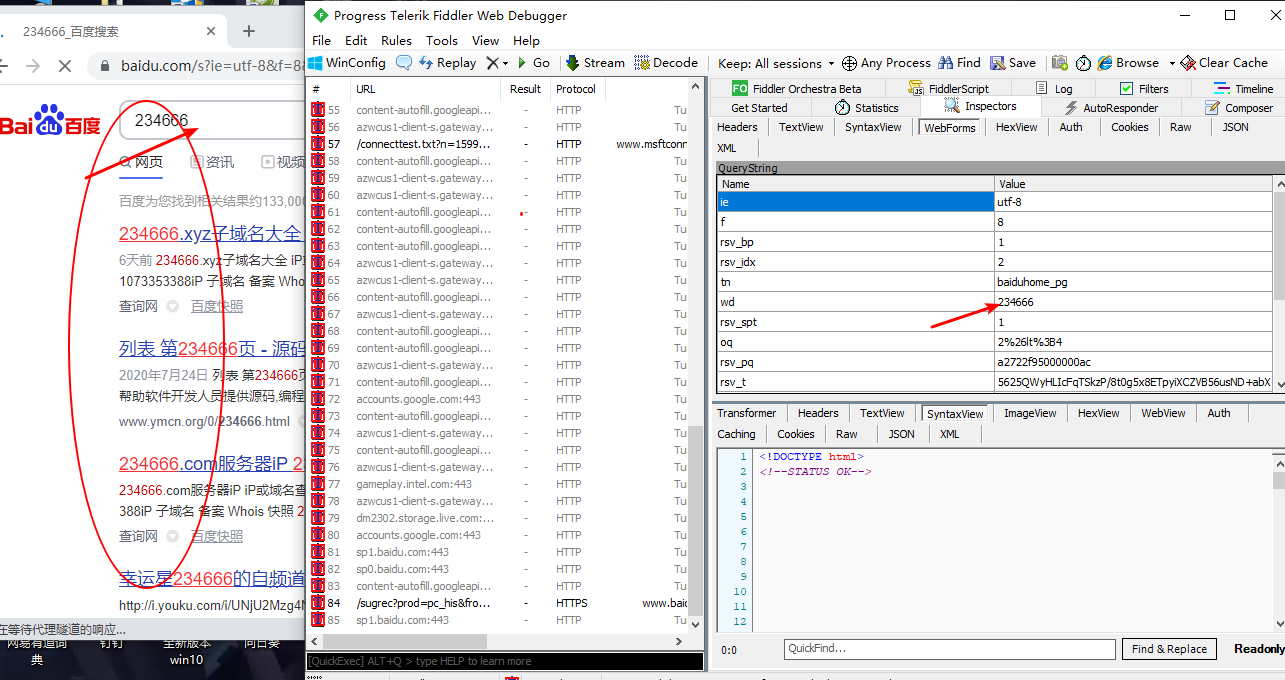Viewport: 1285px width, 680px height.
Task: Select session 77 gameplay.intel.com:443
Action: (x=498, y=484)
